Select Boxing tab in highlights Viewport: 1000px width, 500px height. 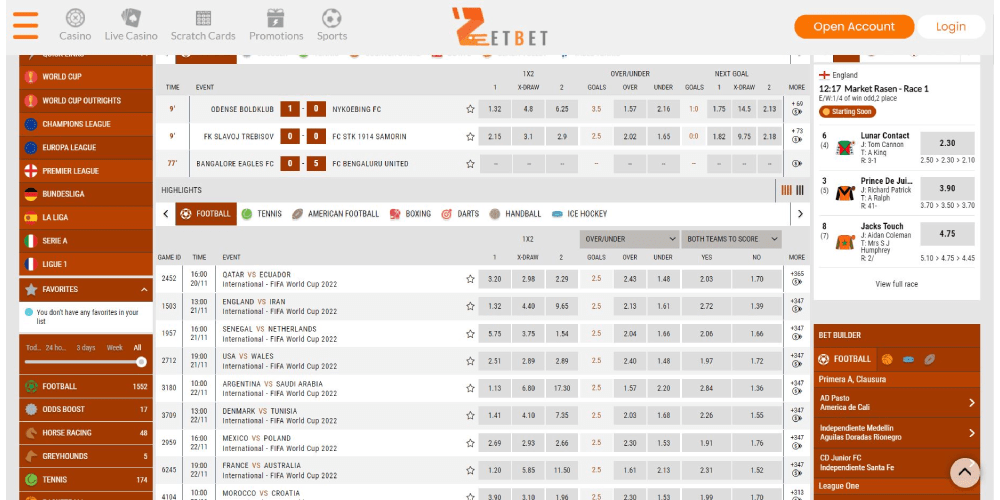(x=410, y=214)
